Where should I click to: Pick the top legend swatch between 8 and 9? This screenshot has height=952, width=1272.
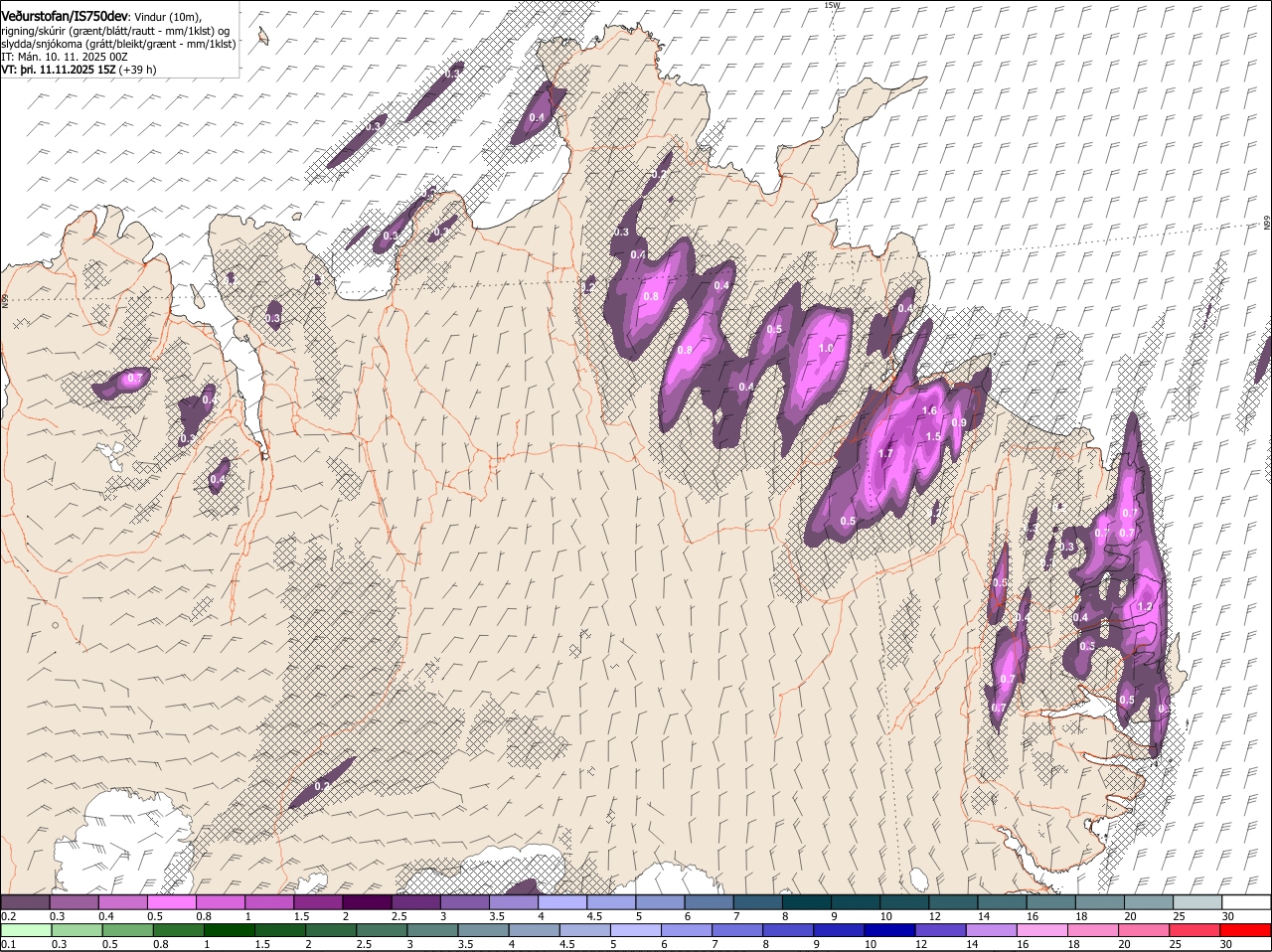coord(807,901)
